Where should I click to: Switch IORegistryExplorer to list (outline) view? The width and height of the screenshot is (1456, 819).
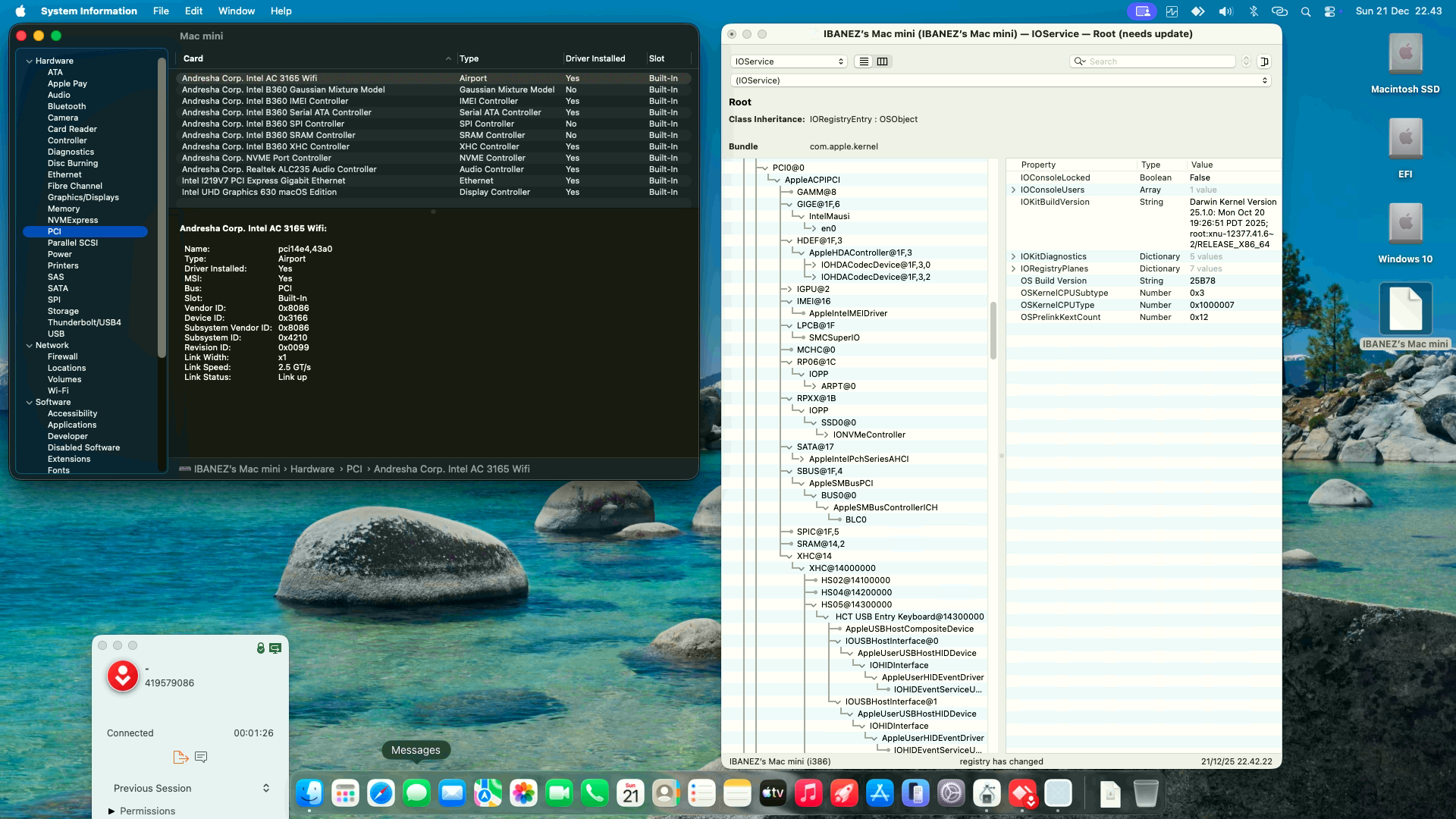pos(864,61)
